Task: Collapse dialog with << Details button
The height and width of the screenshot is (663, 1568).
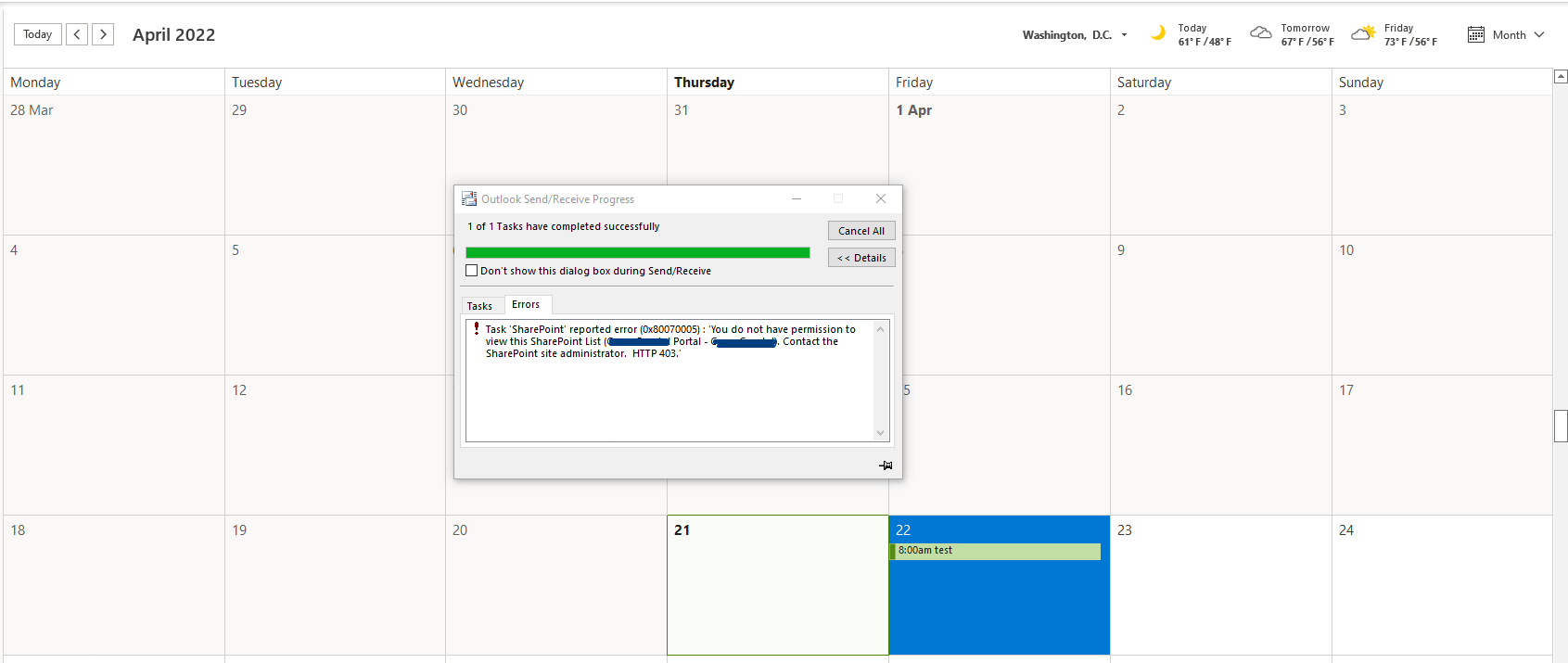Action: pos(861,258)
